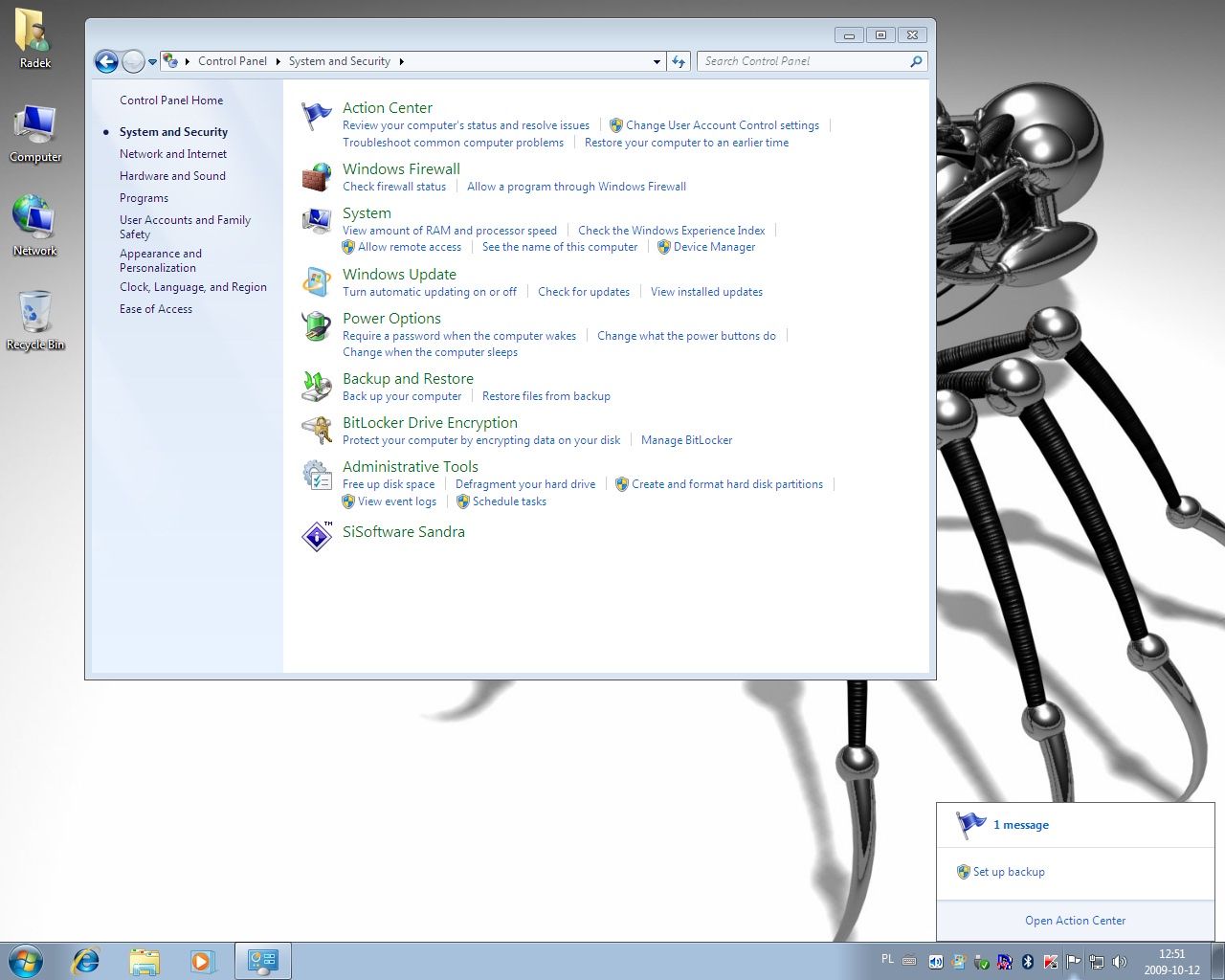Expand the arrow after System and Security breadcrumb
Image resolution: width=1225 pixels, height=980 pixels.
[401, 61]
